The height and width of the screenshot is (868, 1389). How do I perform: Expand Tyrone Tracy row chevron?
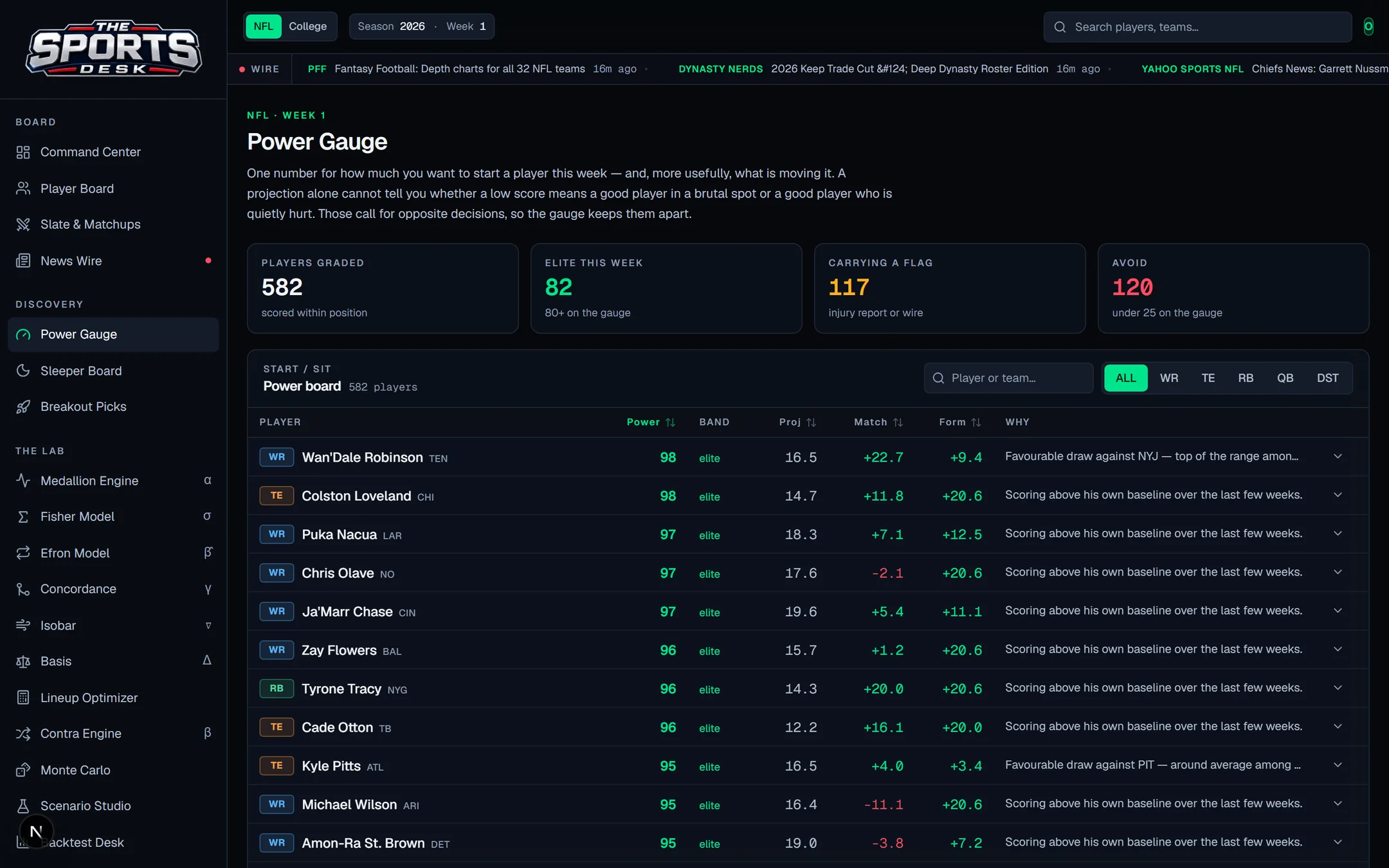coord(1338,688)
